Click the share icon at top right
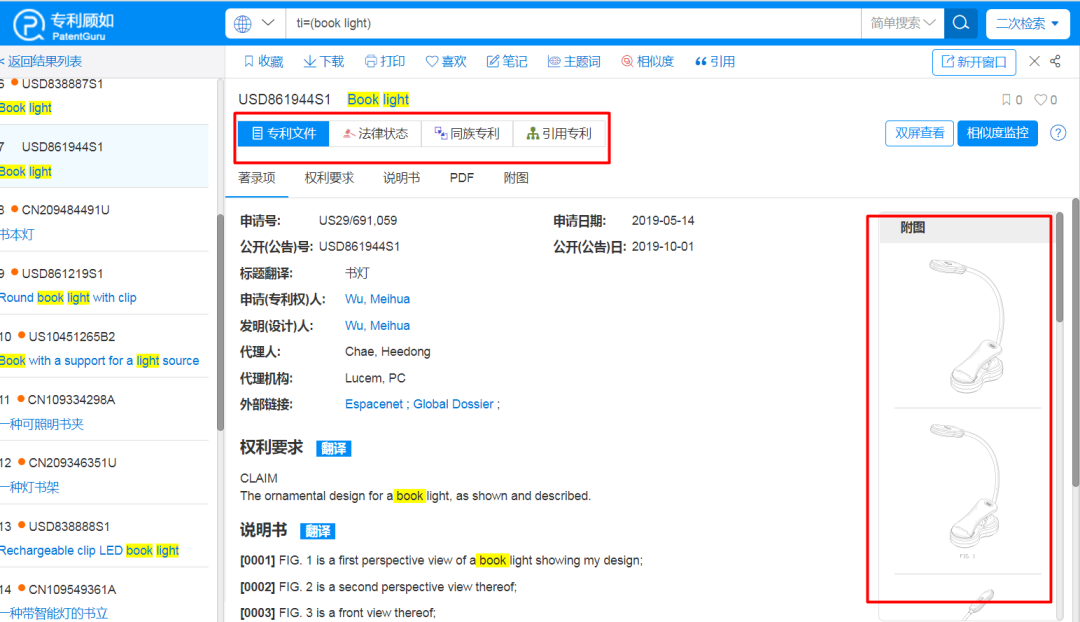Viewport: 1080px width, 622px height. point(1055,61)
